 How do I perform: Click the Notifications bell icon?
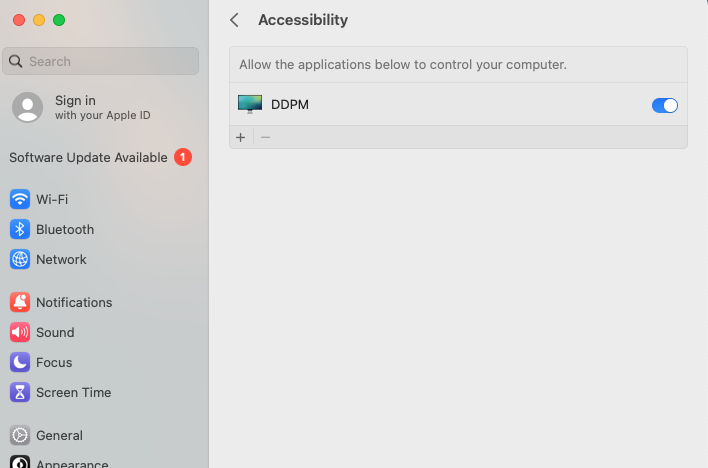pyautogui.click(x=20, y=302)
